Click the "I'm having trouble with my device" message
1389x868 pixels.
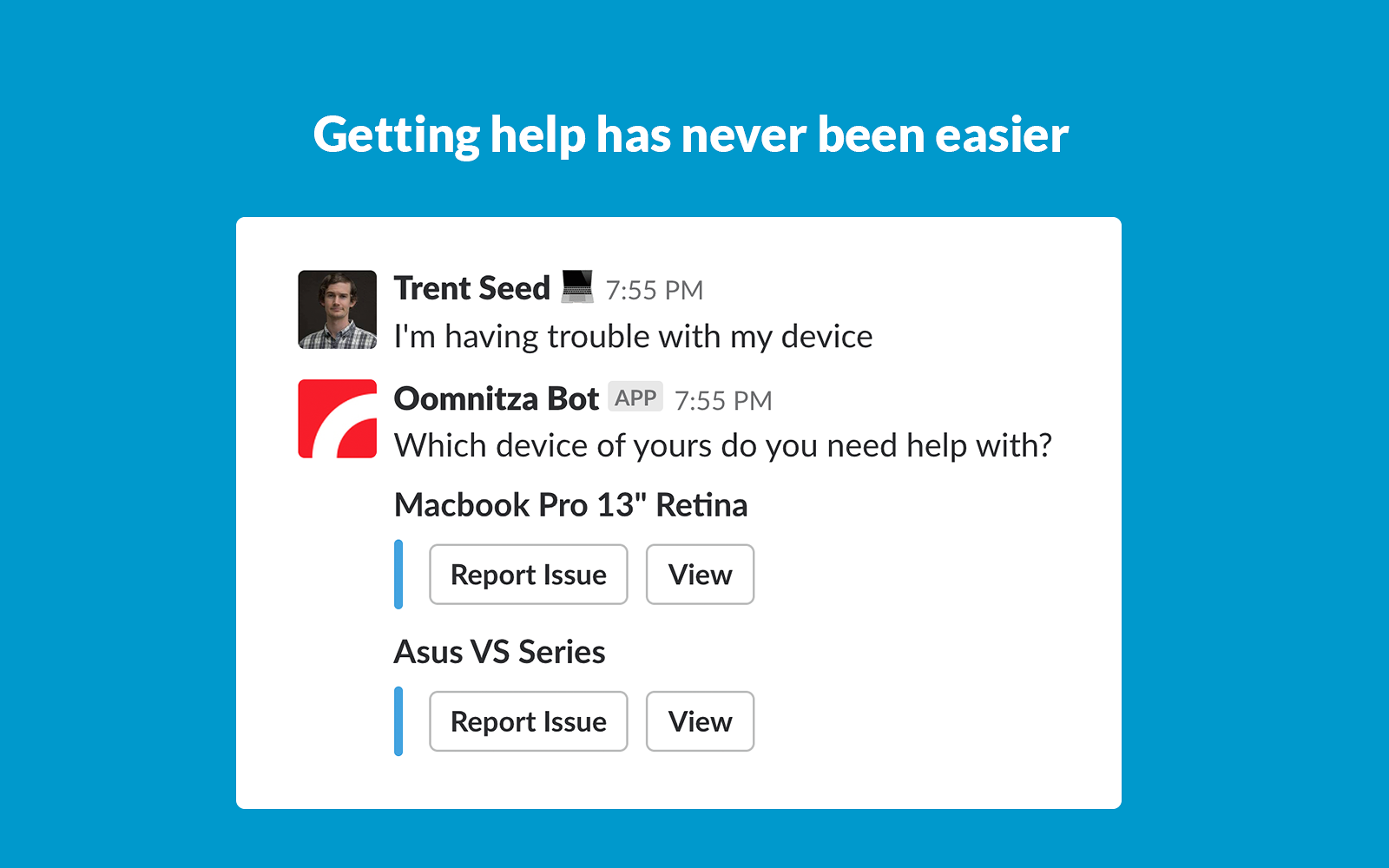pyautogui.click(x=633, y=337)
